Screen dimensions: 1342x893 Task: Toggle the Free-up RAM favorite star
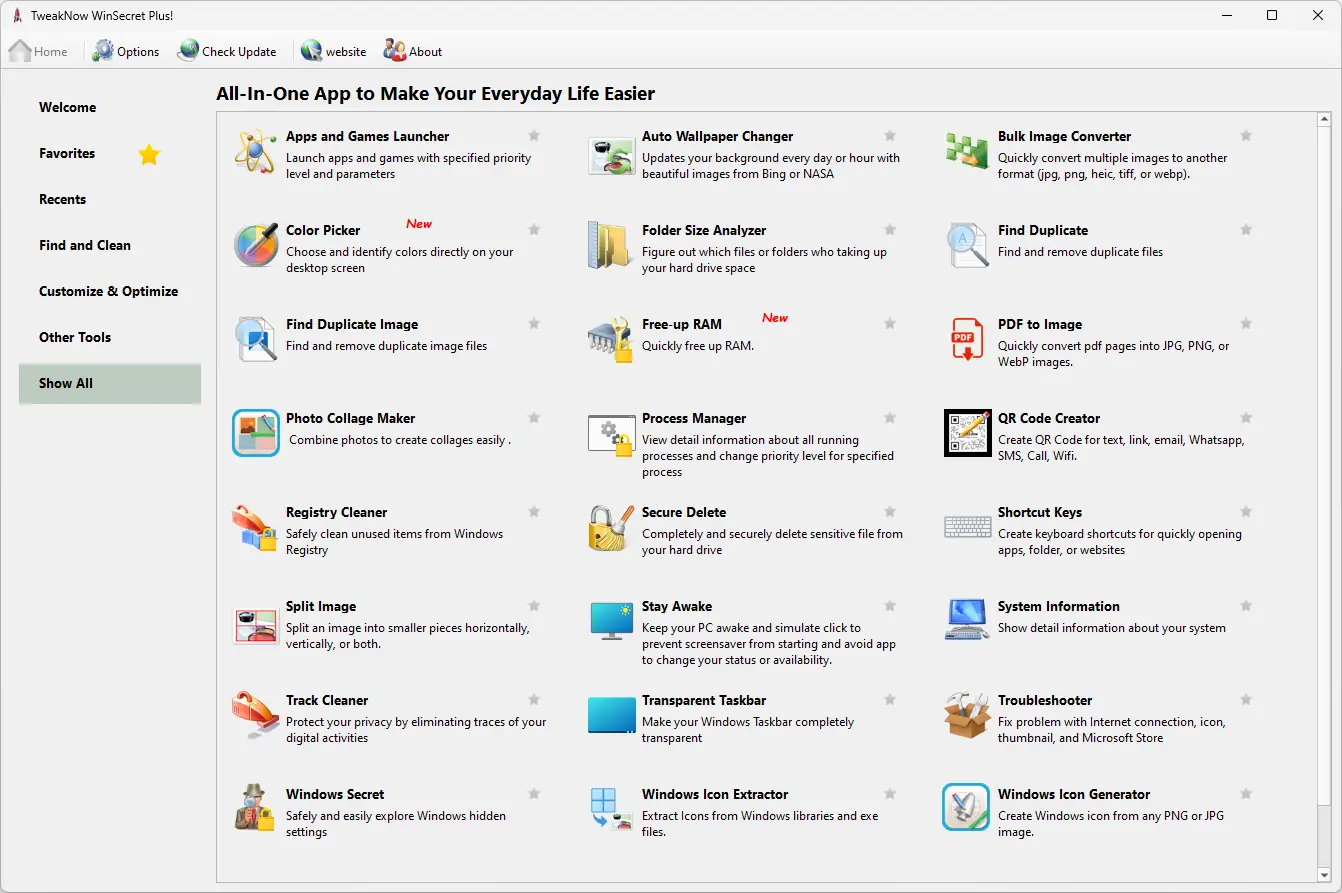[x=890, y=324]
